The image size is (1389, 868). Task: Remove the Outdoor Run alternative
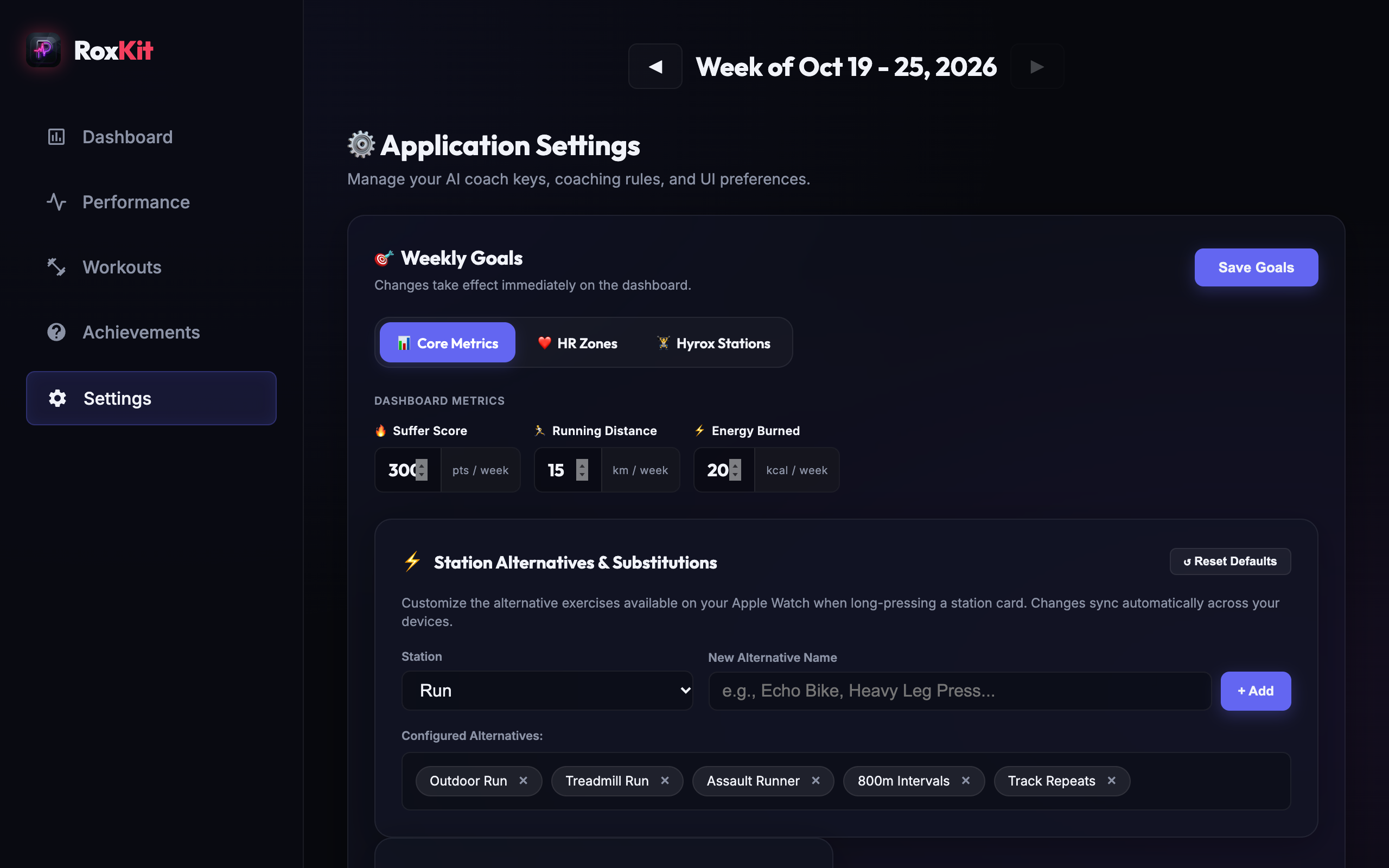(x=523, y=781)
